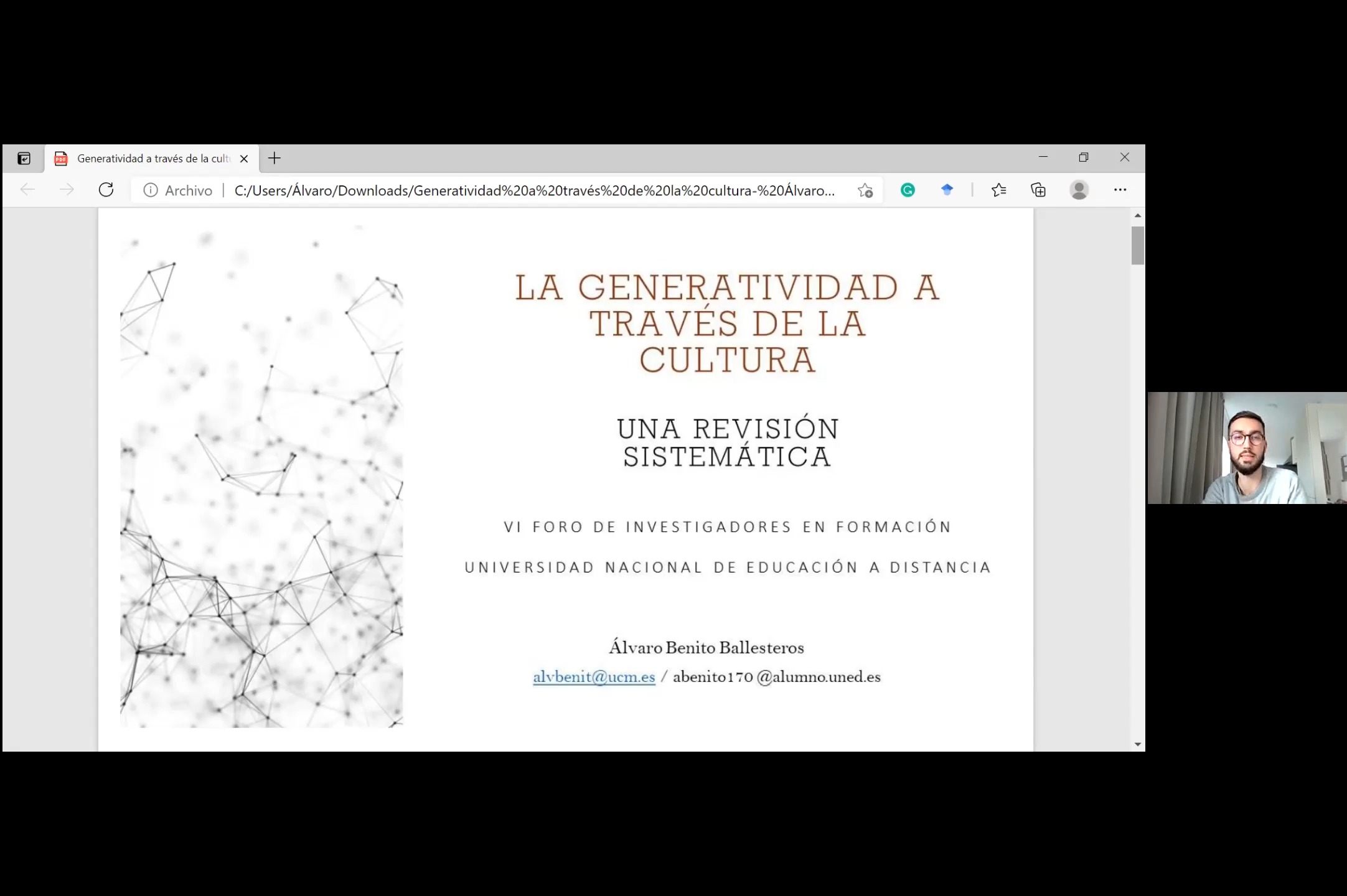Image resolution: width=1347 pixels, height=896 pixels.
Task: Click the blue graduation cap extension icon
Action: (947, 190)
